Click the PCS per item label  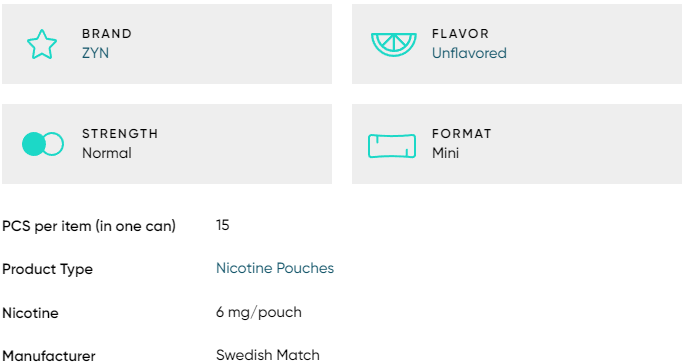[89, 226]
